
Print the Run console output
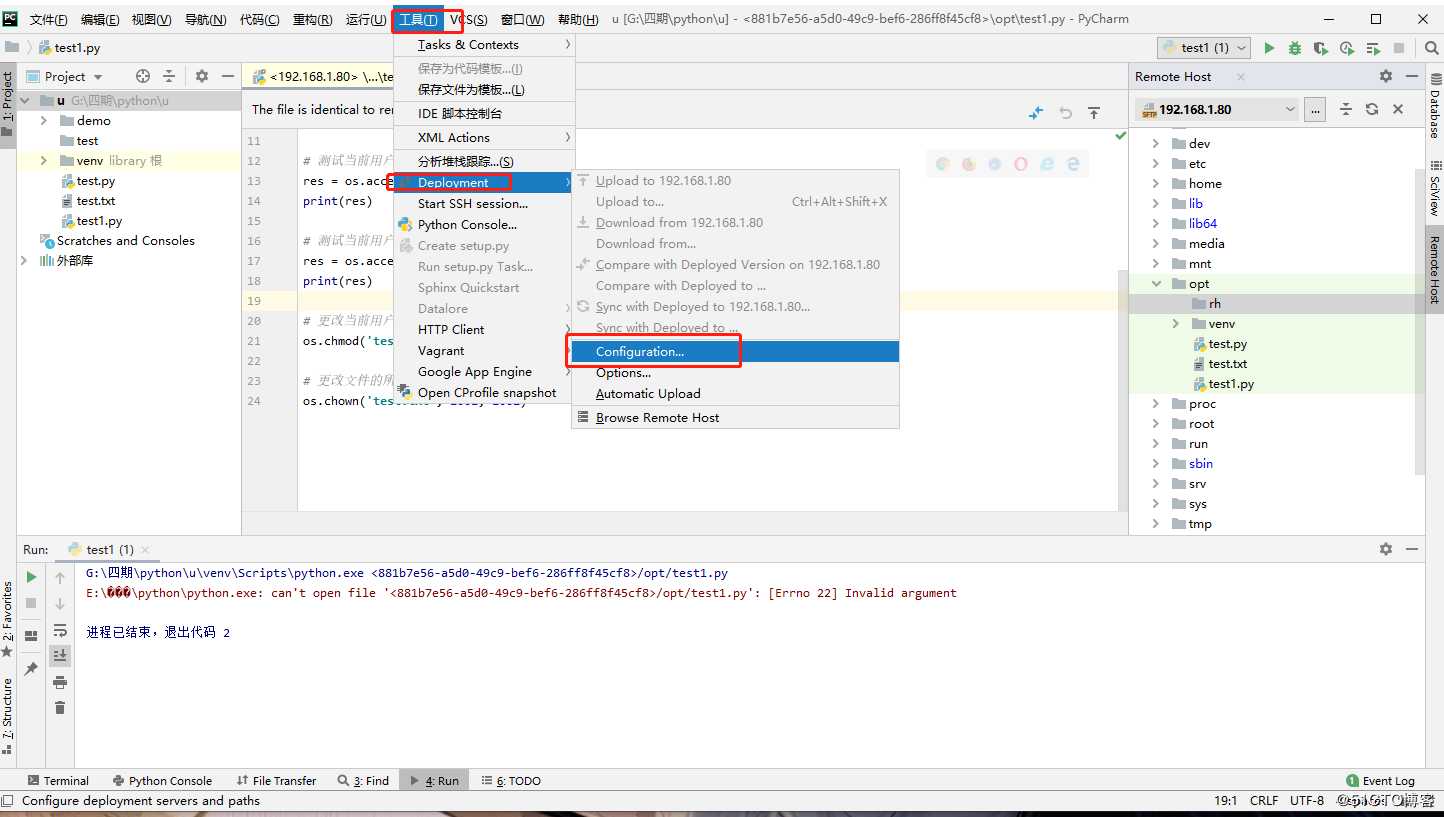[60, 682]
